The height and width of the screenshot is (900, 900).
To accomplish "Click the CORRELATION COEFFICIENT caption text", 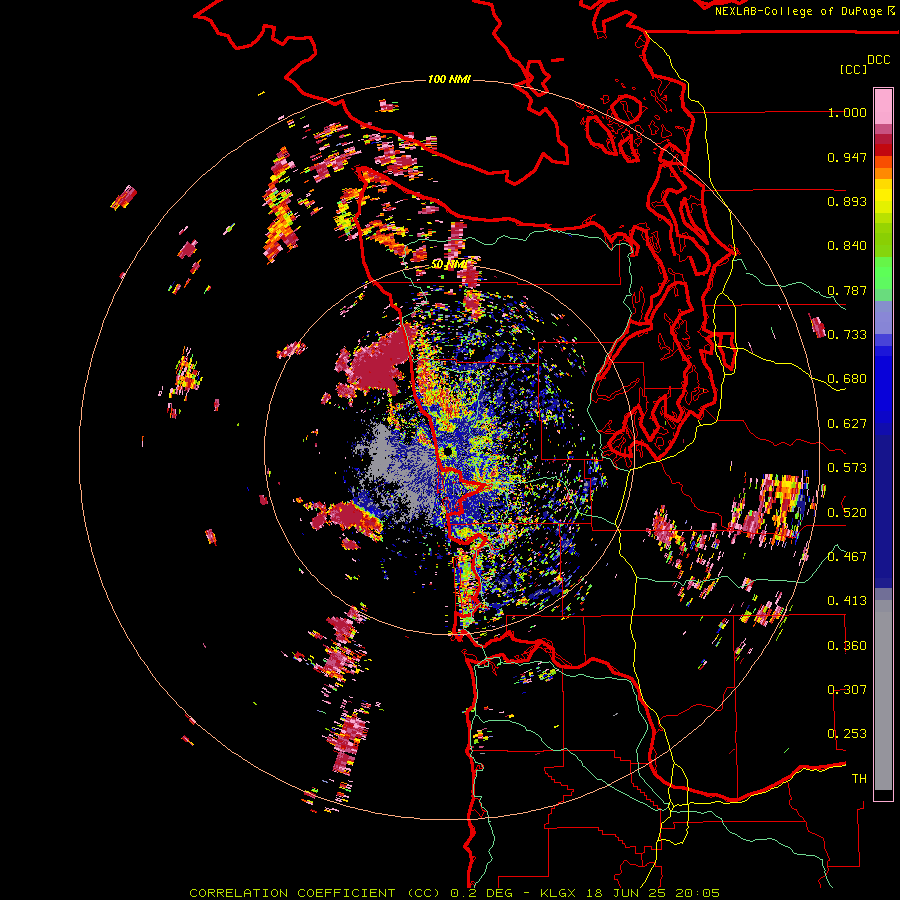I will [292, 893].
